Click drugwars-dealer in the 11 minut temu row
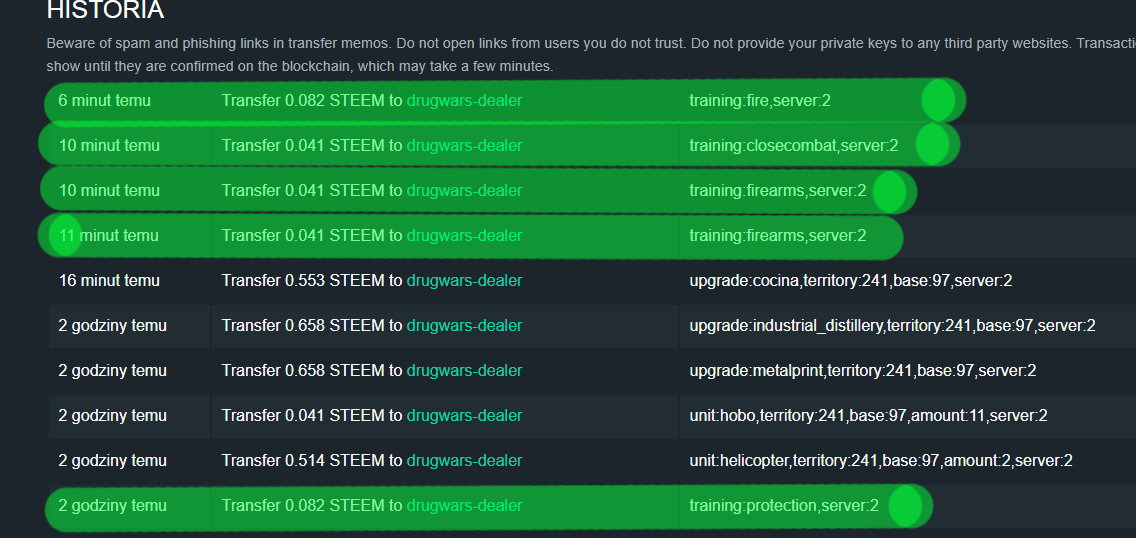 (x=464, y=235)
